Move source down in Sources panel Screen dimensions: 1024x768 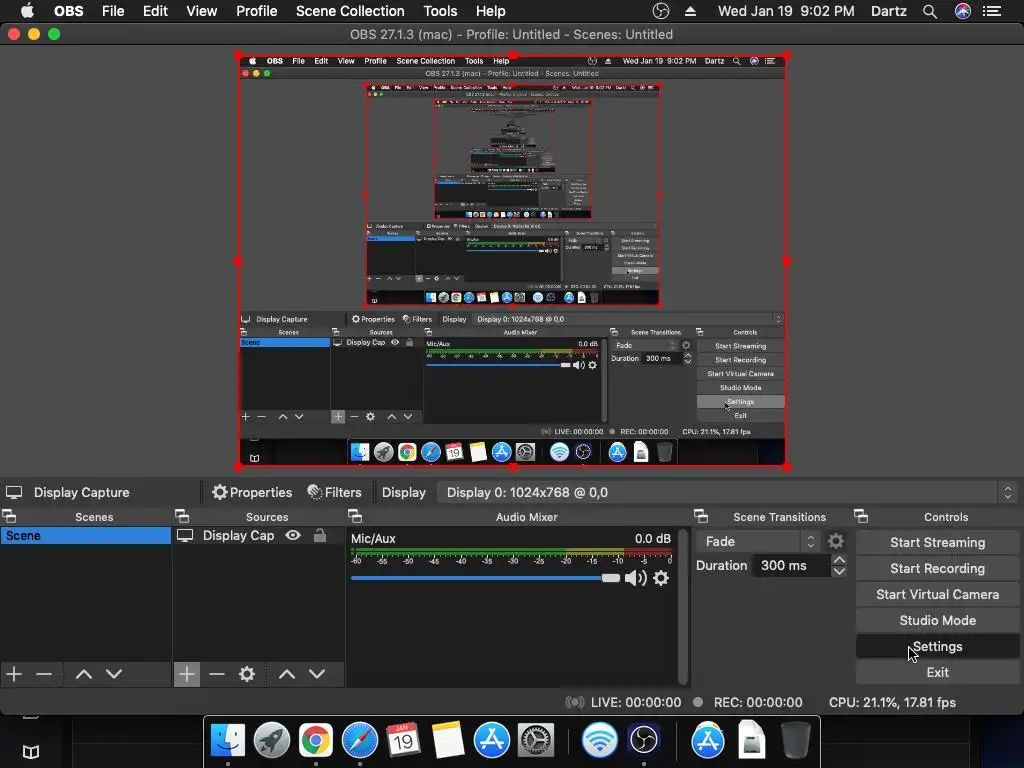coord(317,674)
